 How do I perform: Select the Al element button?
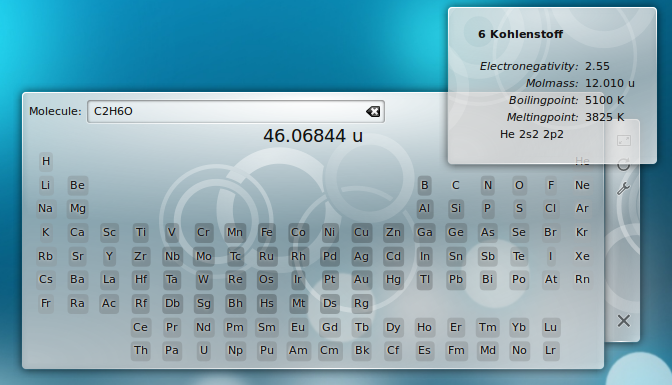tap(424, 208)
